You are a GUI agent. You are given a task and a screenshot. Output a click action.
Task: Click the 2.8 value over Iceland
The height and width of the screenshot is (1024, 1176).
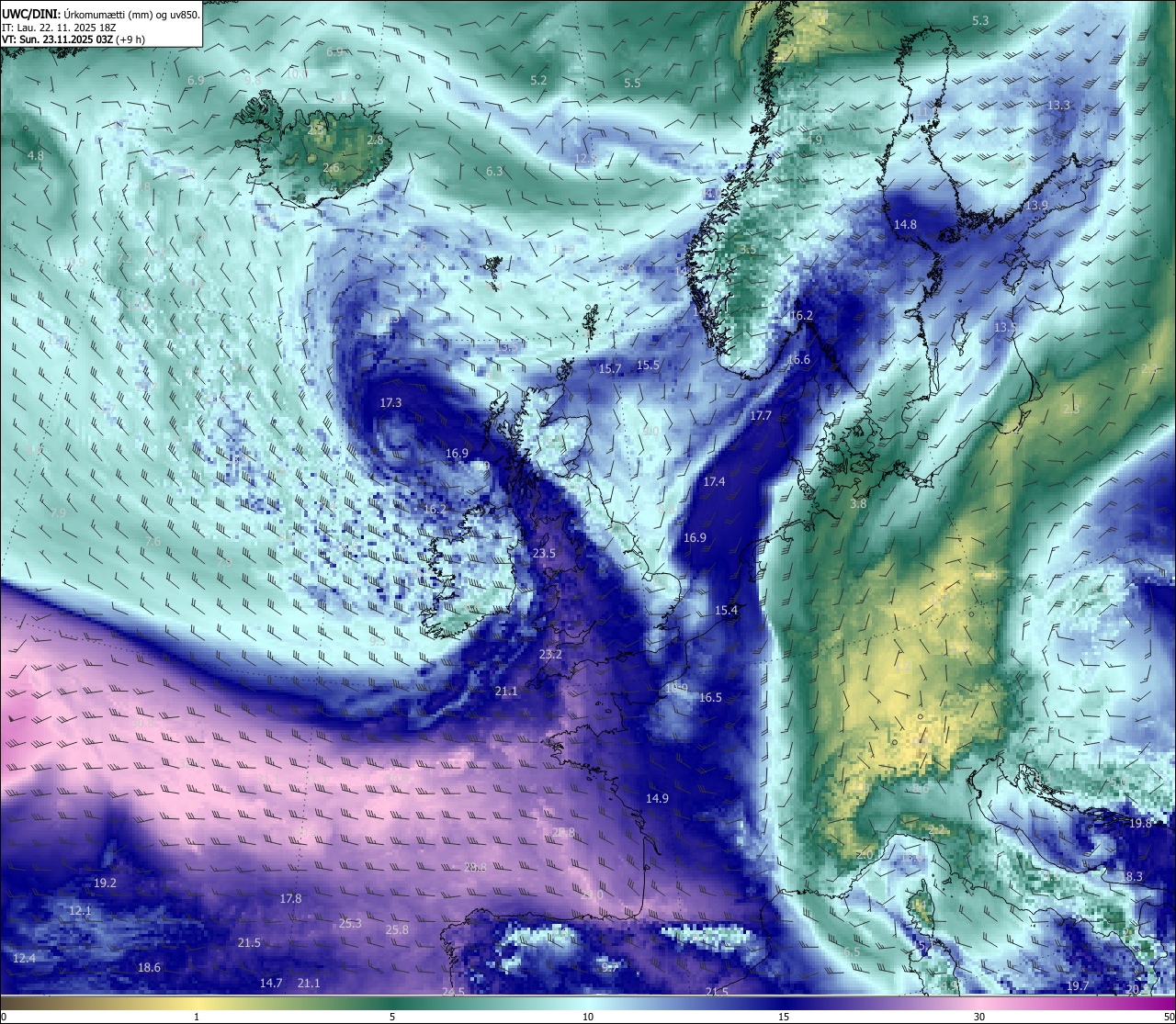375,141
